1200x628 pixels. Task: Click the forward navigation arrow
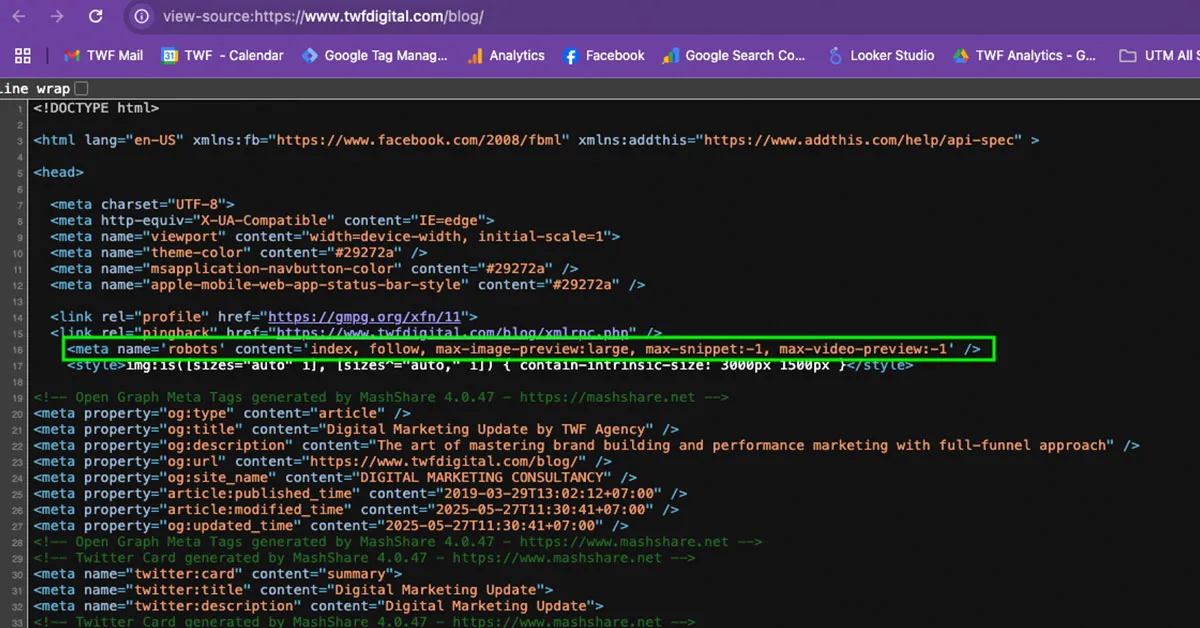[x=57, y=16]
